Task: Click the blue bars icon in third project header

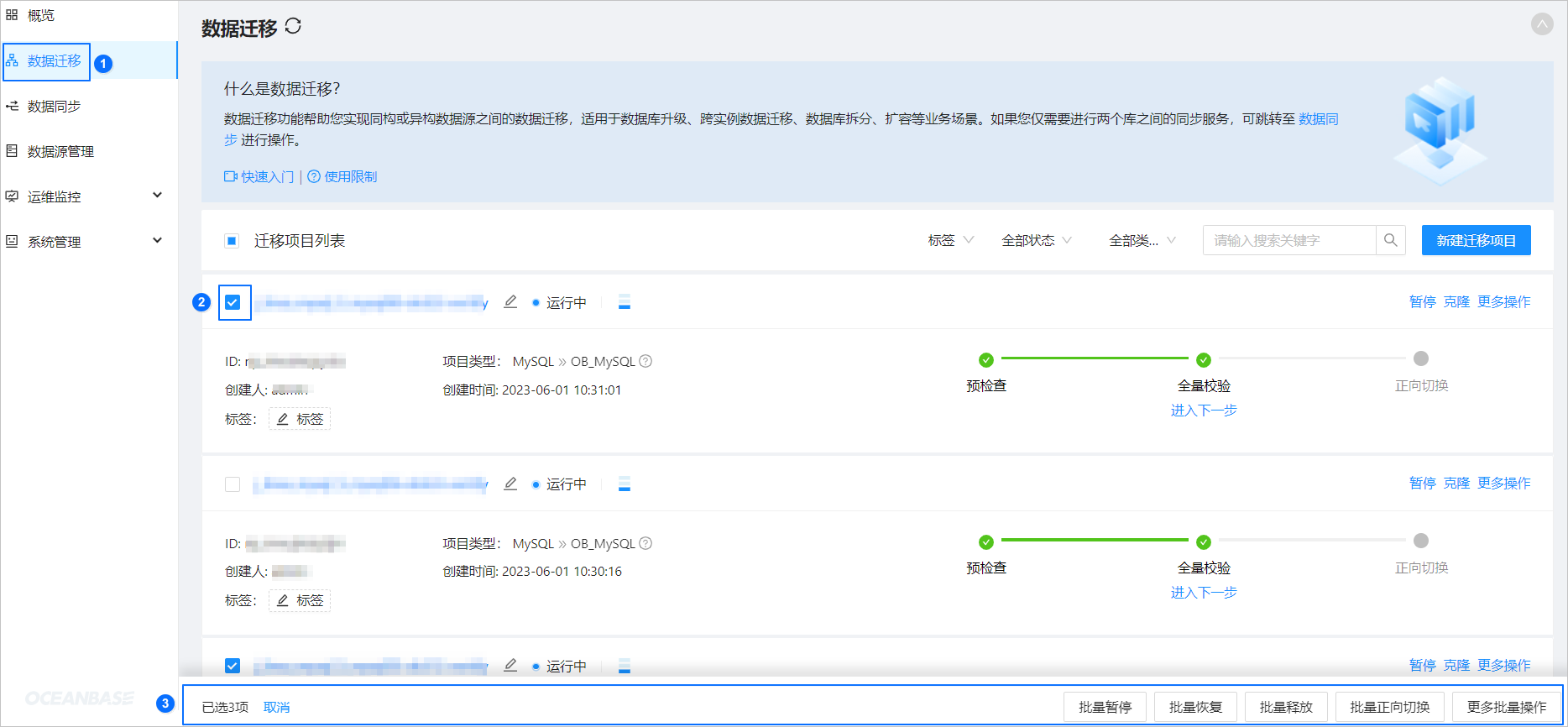Action: pyautogui.click(x=625, y=667)
